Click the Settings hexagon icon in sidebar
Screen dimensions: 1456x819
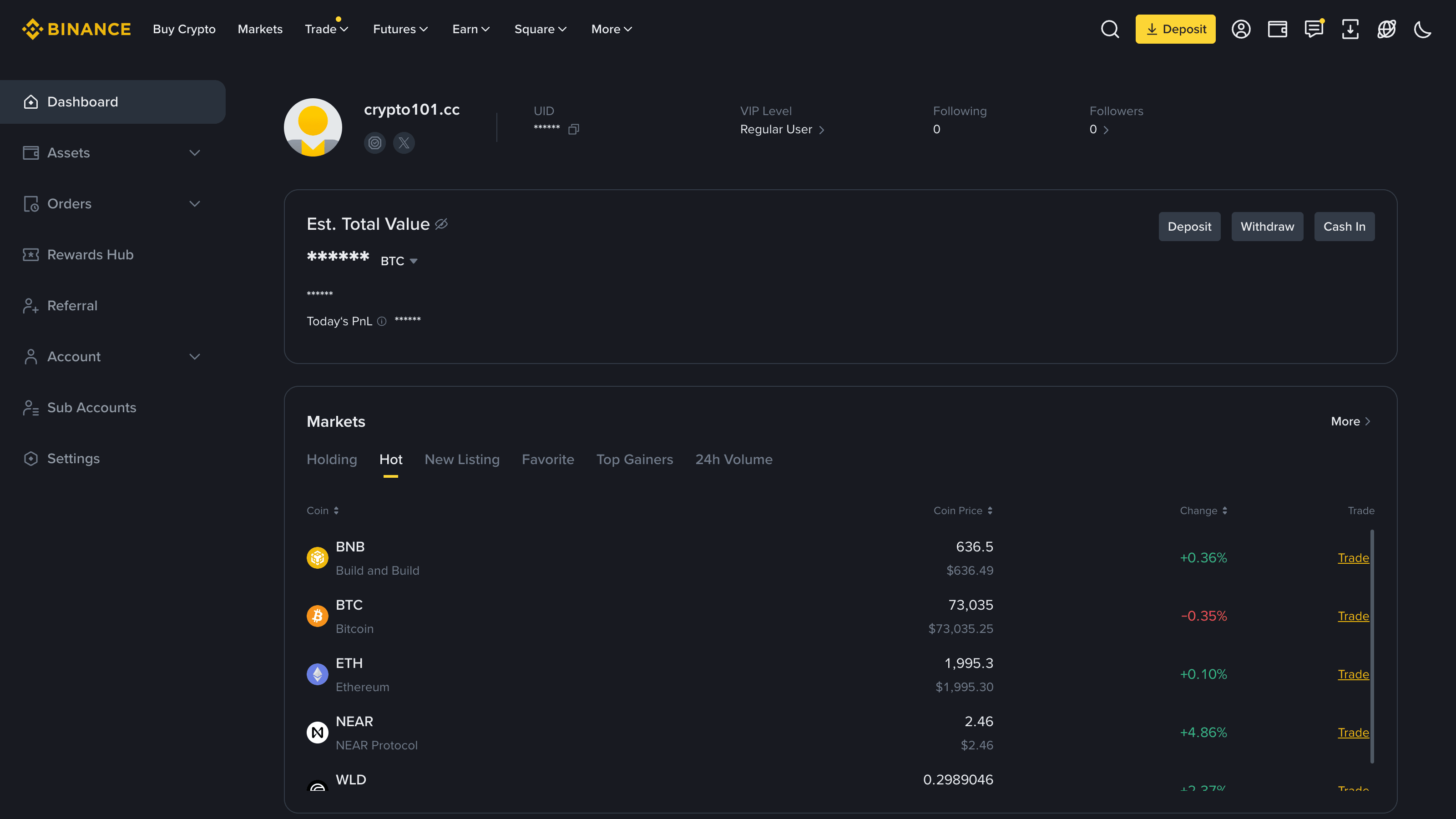click(x=30, y=458)
